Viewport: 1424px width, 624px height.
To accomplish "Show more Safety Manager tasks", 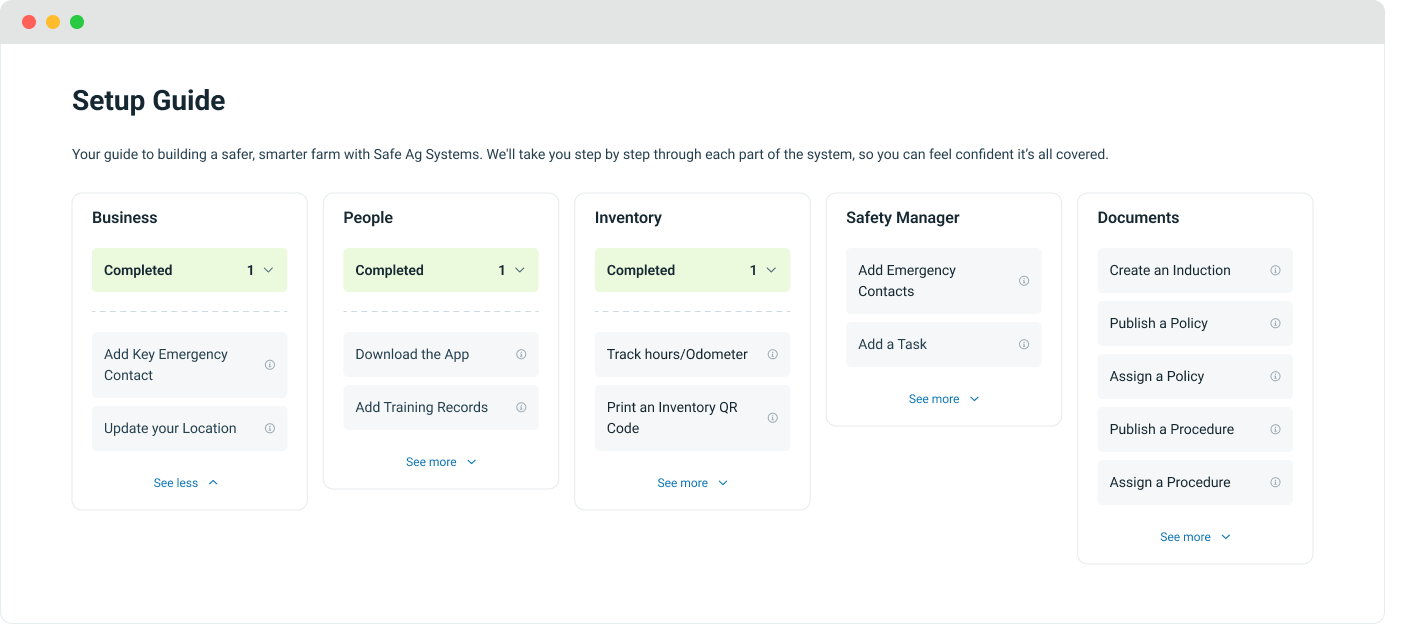I will [x=943, y=399].
